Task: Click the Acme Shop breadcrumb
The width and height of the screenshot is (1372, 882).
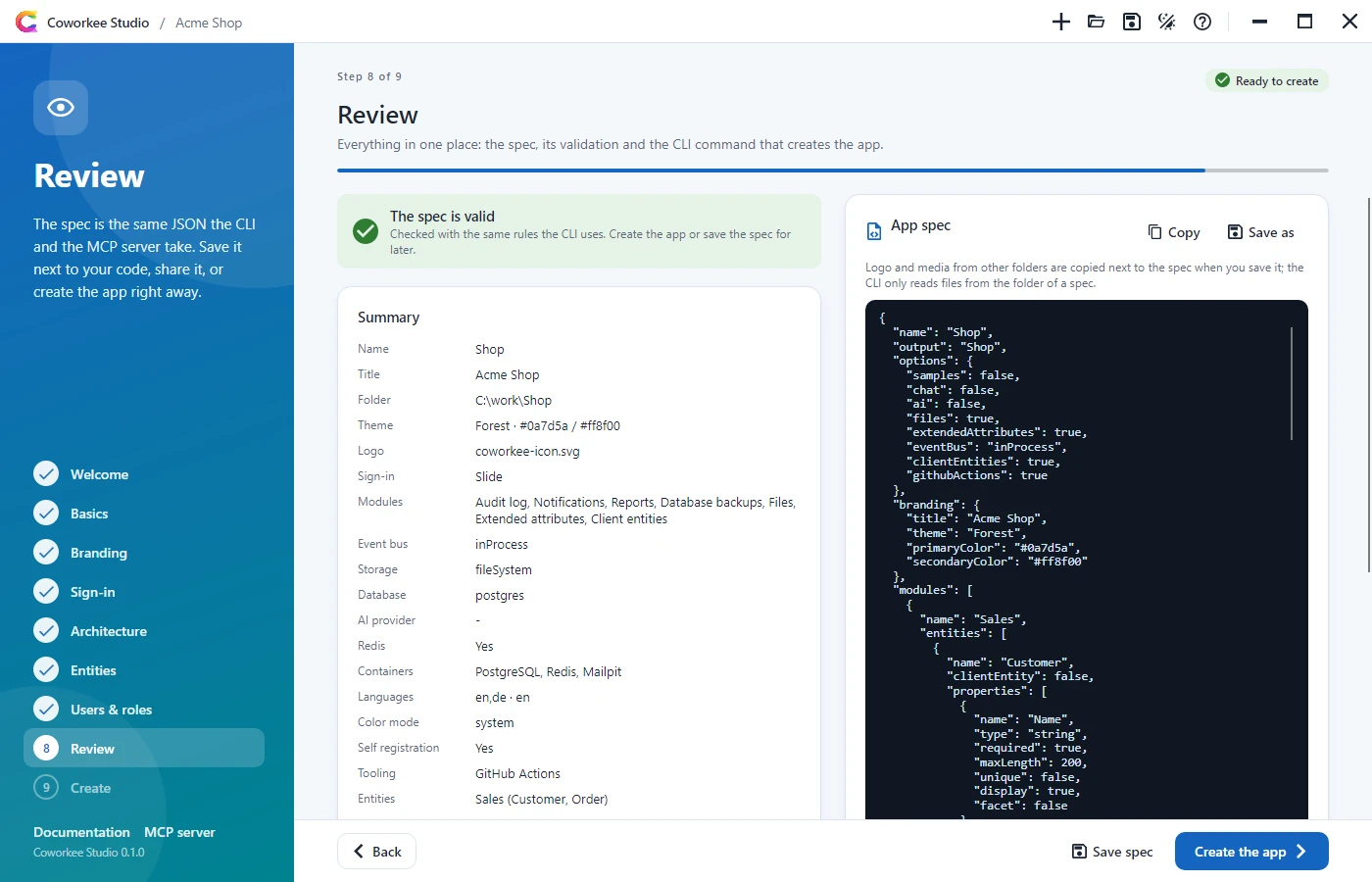Action: [x=209, y=23]
